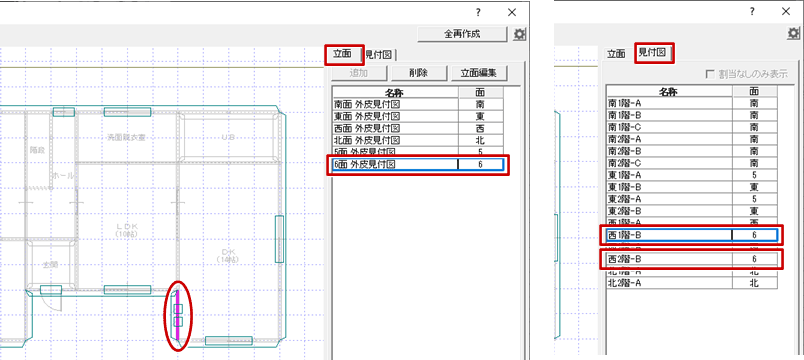
Task: Click the help question mark in left dialog
Action: pyautogui.click(x=478, y=12)
